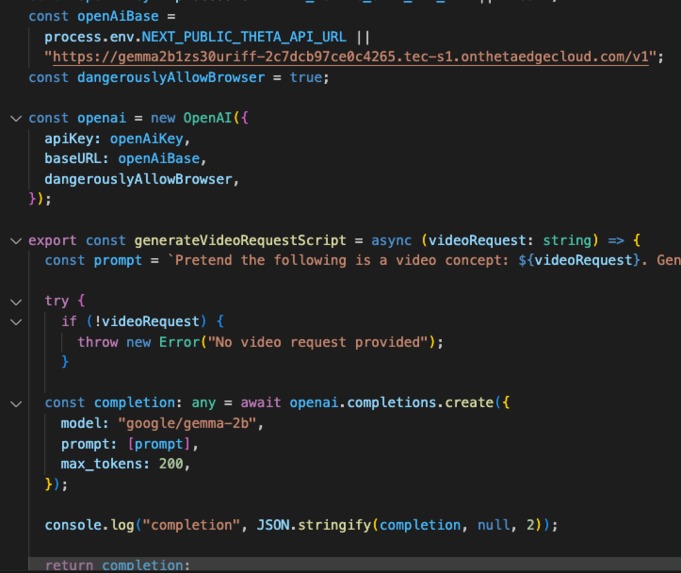This screenshot has height=573, width=681.
Task: Click the openAiBase constant declaration name
Action: pos(118,17)
